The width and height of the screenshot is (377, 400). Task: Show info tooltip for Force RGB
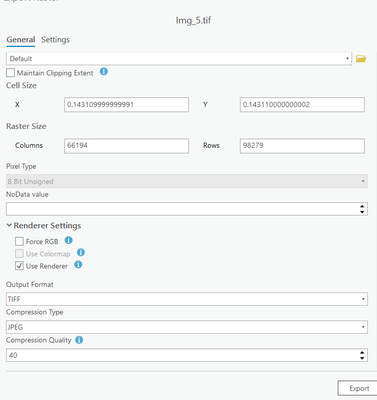tap(68, 240)
